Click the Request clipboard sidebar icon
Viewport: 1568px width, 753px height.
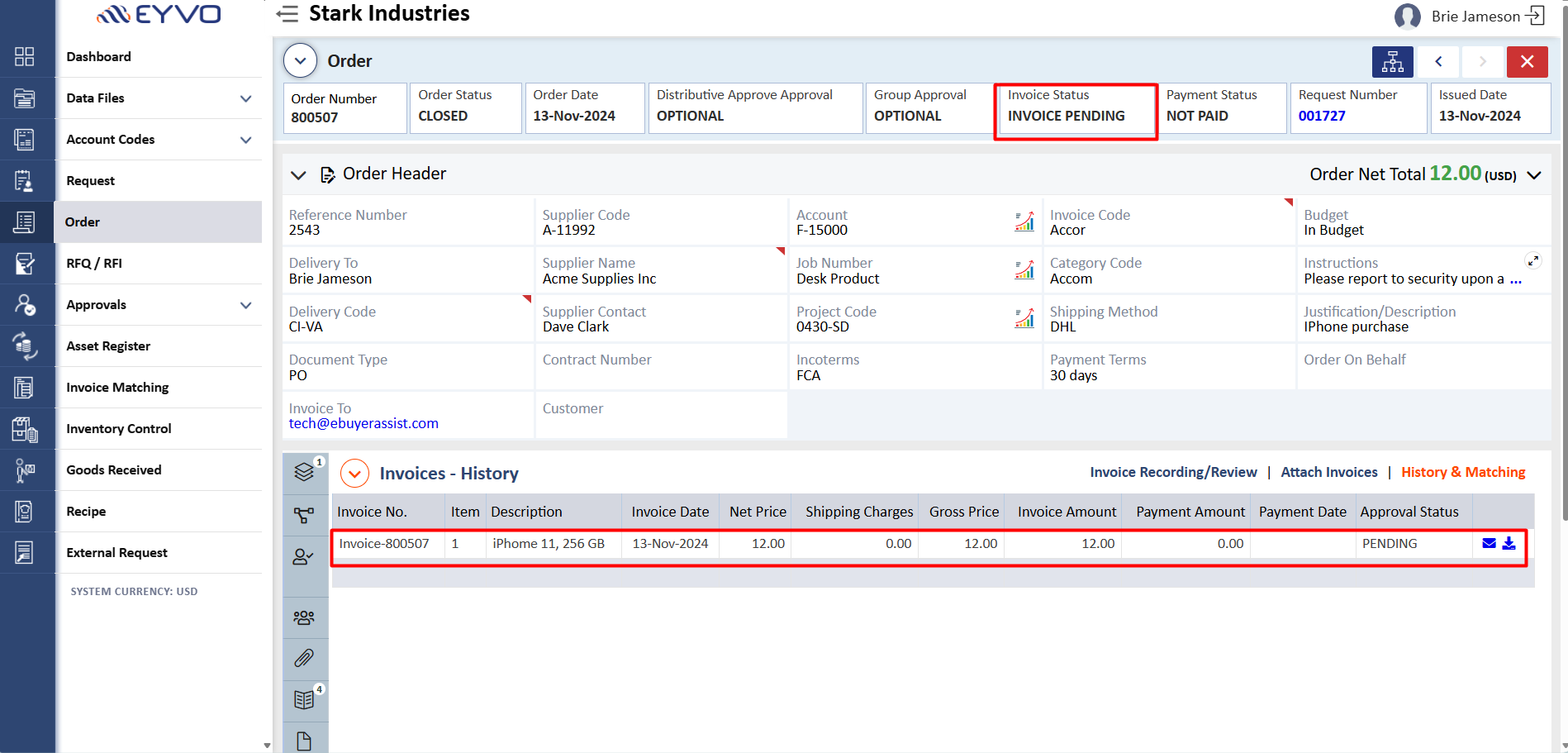[x=25, y=180]
